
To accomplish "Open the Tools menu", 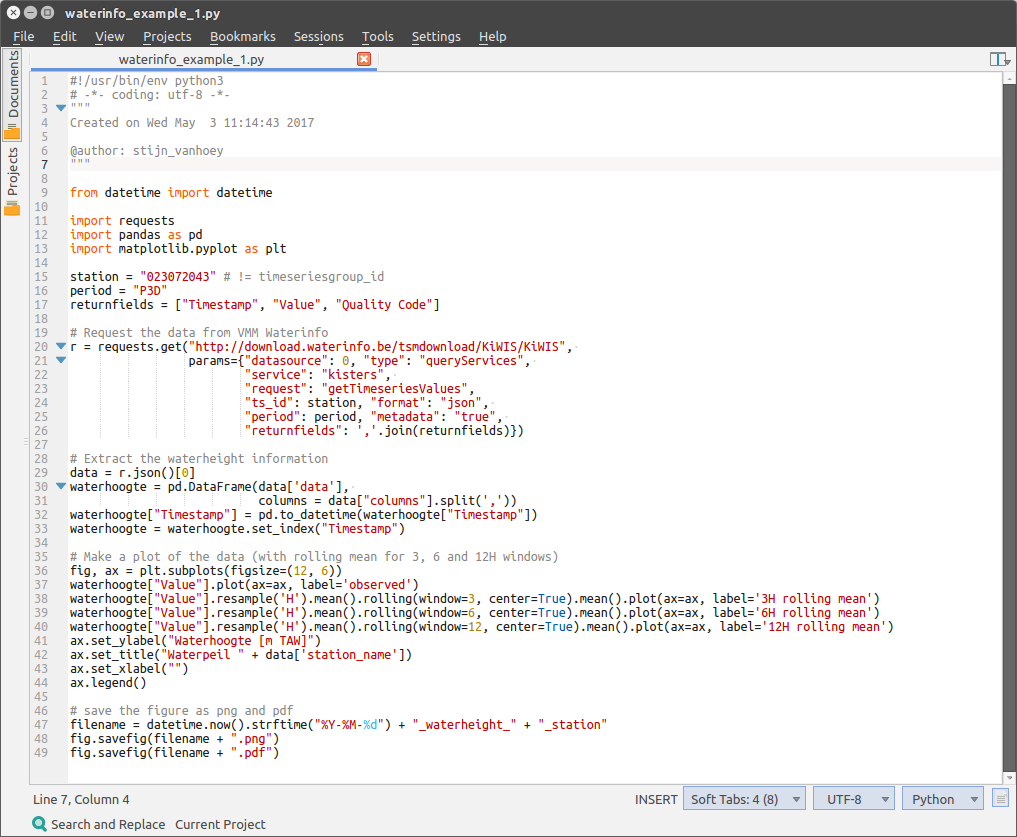I will tap(377, 36).
